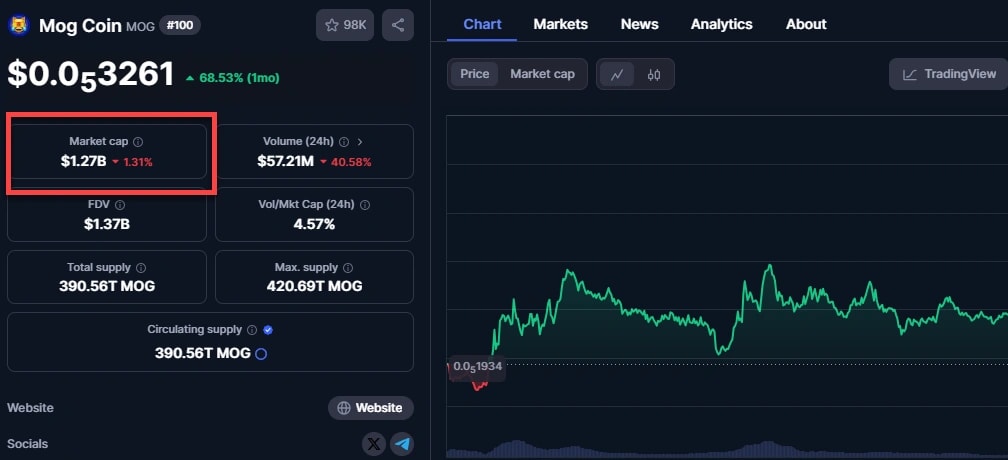Click the Mog Coin logo icon
This screenshot has height=460, width=1008.
(x=19, y=25)
